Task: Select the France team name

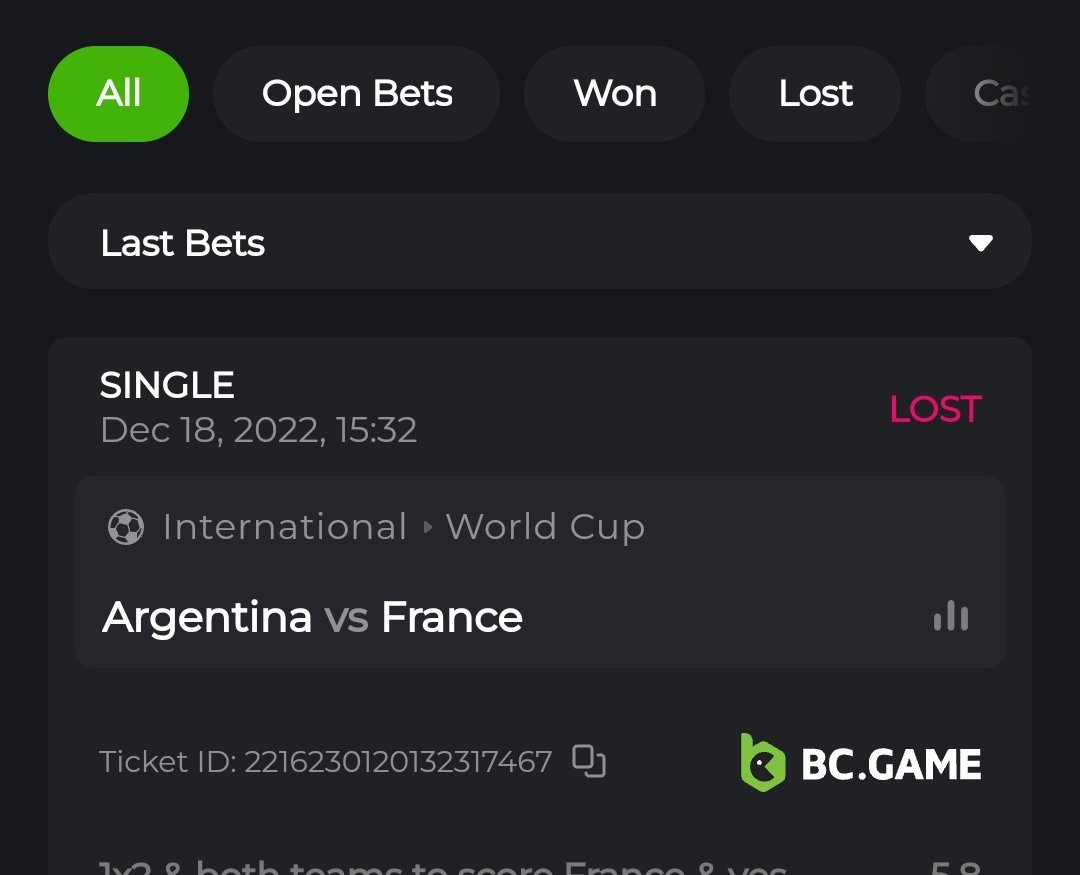Action: click(x=452, y=617)
